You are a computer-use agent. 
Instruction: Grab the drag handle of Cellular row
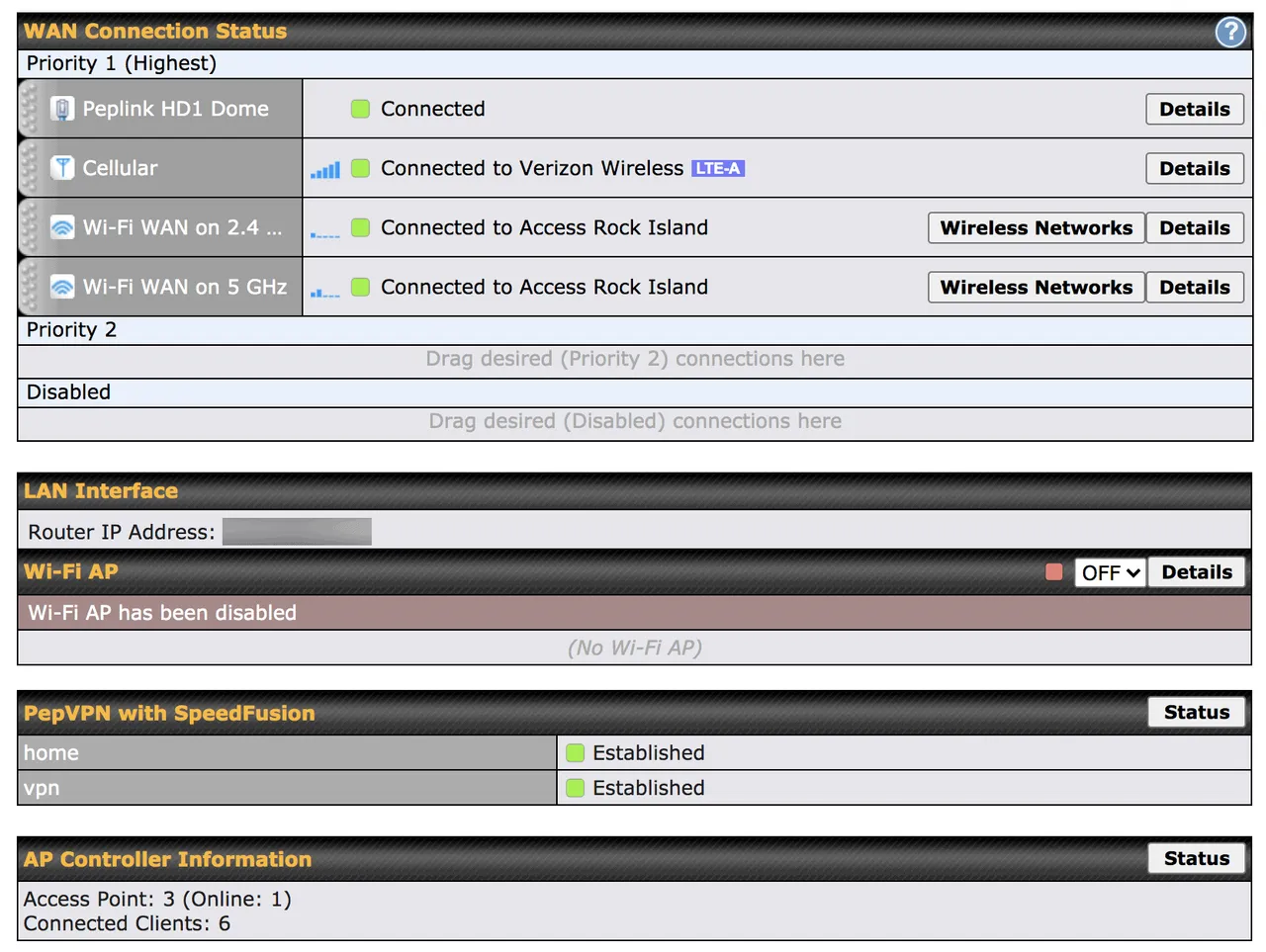click(29, 168)
